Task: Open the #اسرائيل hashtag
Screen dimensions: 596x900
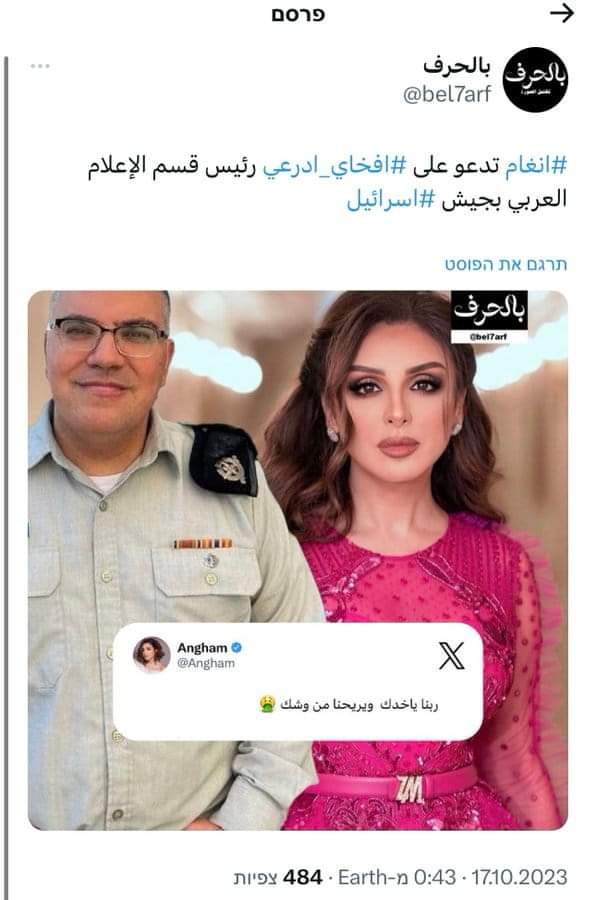Action: click(392, 200)
